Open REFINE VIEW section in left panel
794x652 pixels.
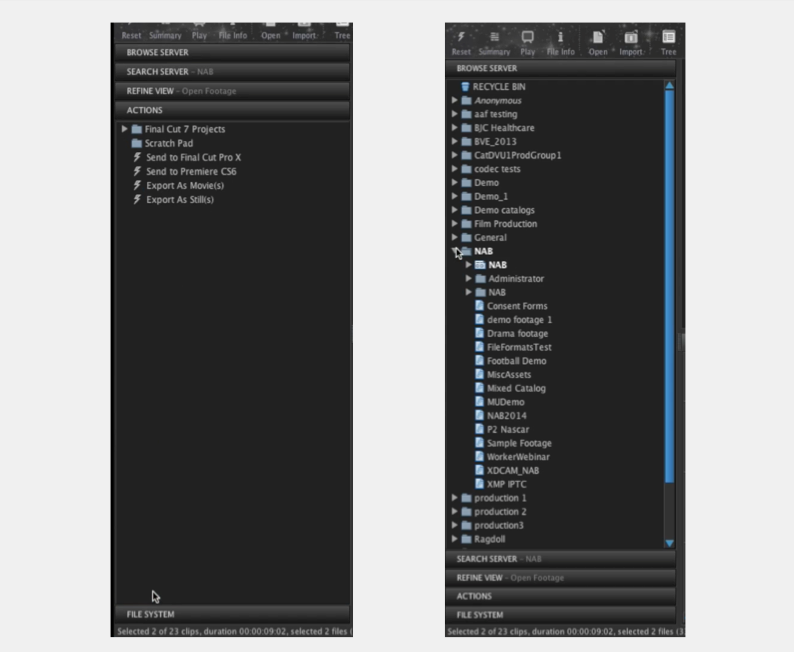click(232, 91)
